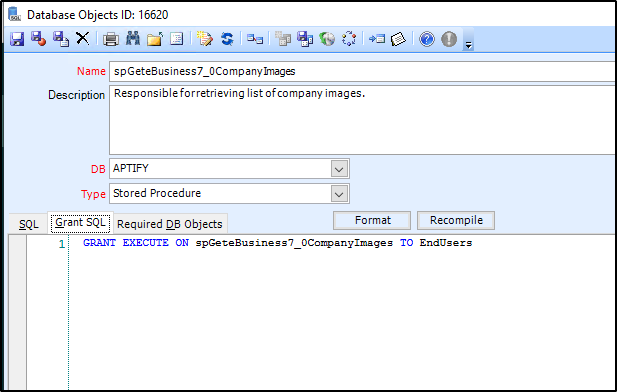Click the gray exclamation mark icon

(449, 39)
